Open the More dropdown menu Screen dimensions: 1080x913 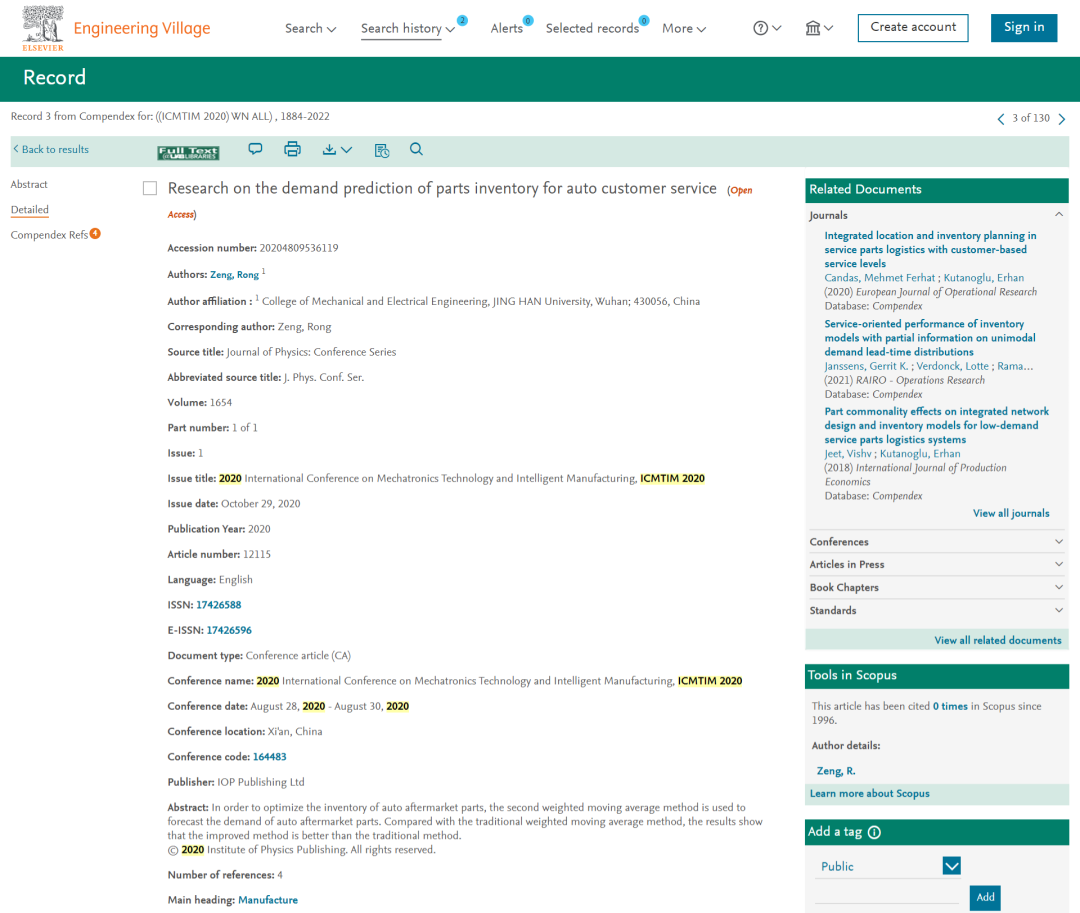click(x=684, y=28)
